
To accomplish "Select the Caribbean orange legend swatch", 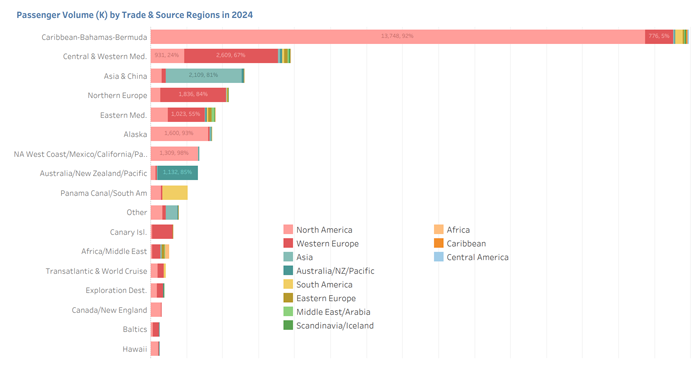I will pos(438,243).
